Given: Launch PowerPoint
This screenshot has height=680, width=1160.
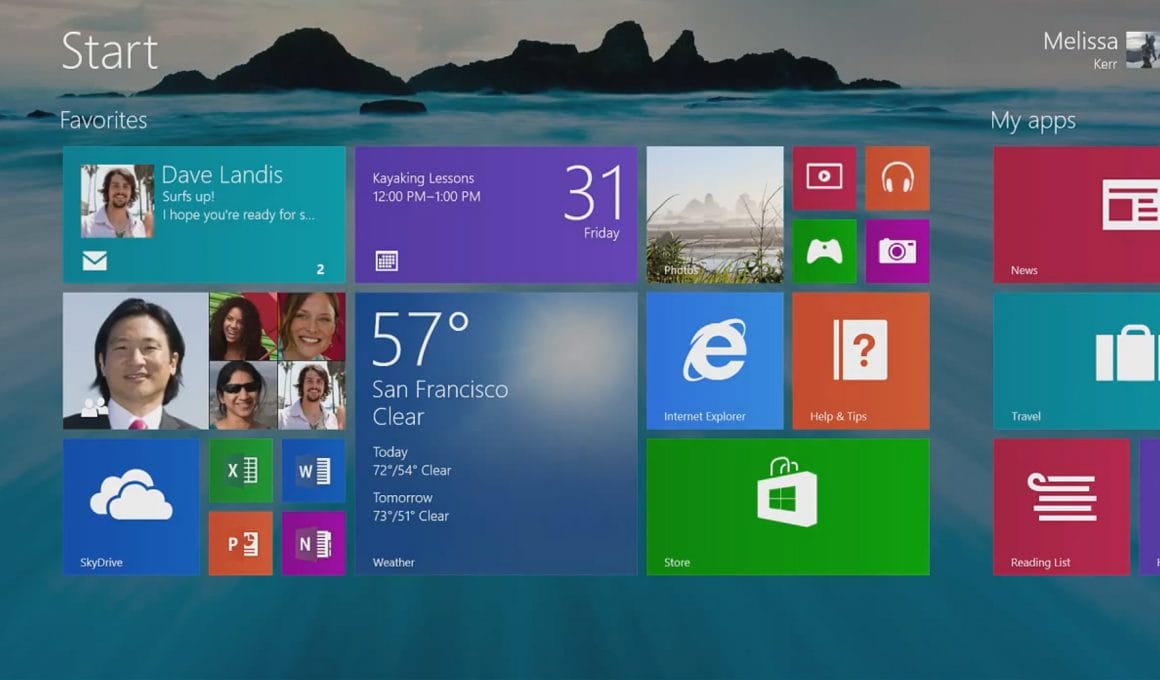Looking at the screenshot, I should pos(240,543).
